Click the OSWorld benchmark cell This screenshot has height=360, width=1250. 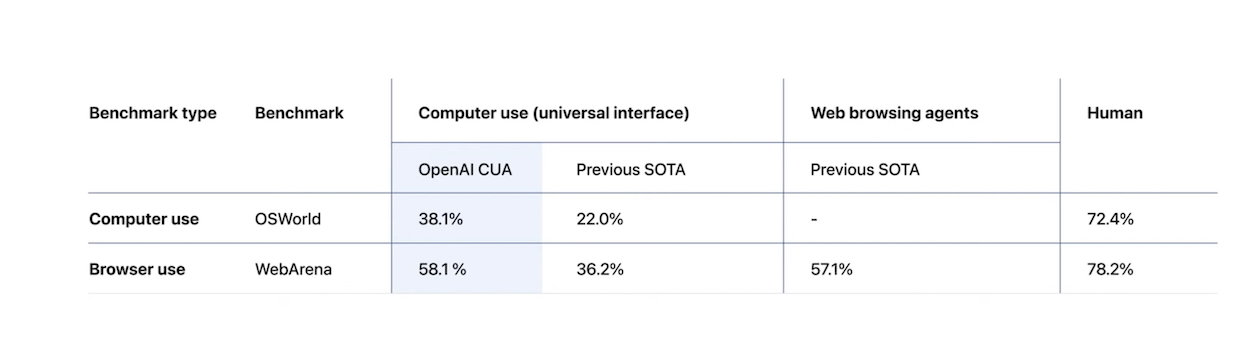pyautogui.click(x=288, y=219)
